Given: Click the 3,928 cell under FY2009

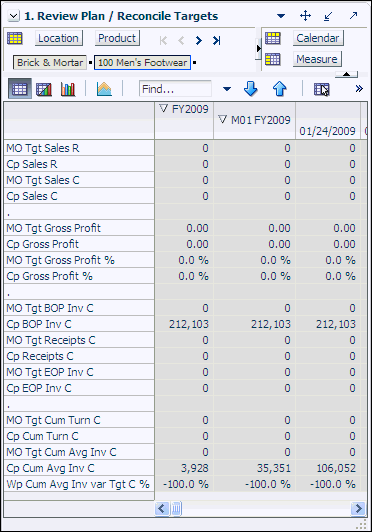Looking at the screenshot, I should click(184, 468).
